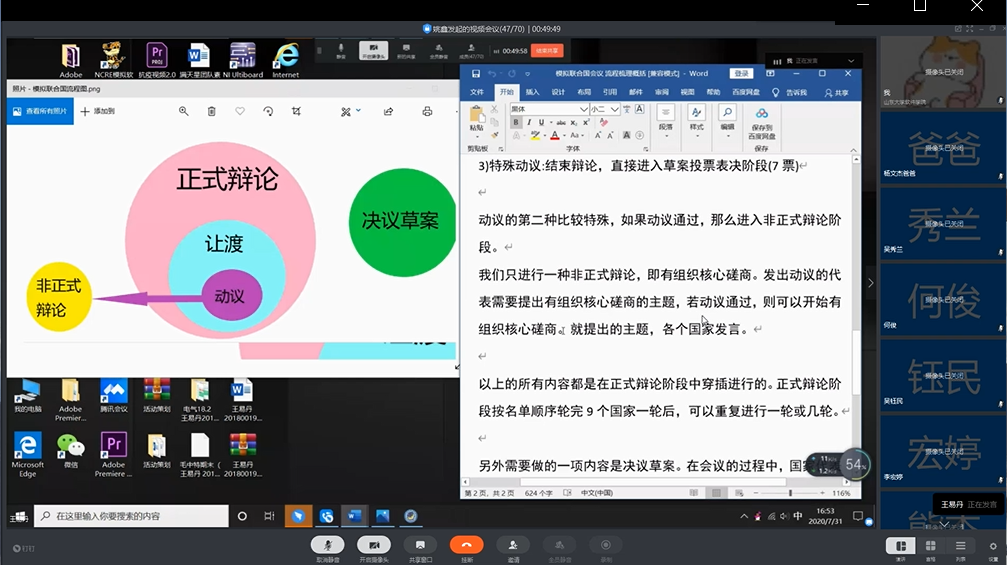Switch to the 插入 ribbon tab

[532, 92]
